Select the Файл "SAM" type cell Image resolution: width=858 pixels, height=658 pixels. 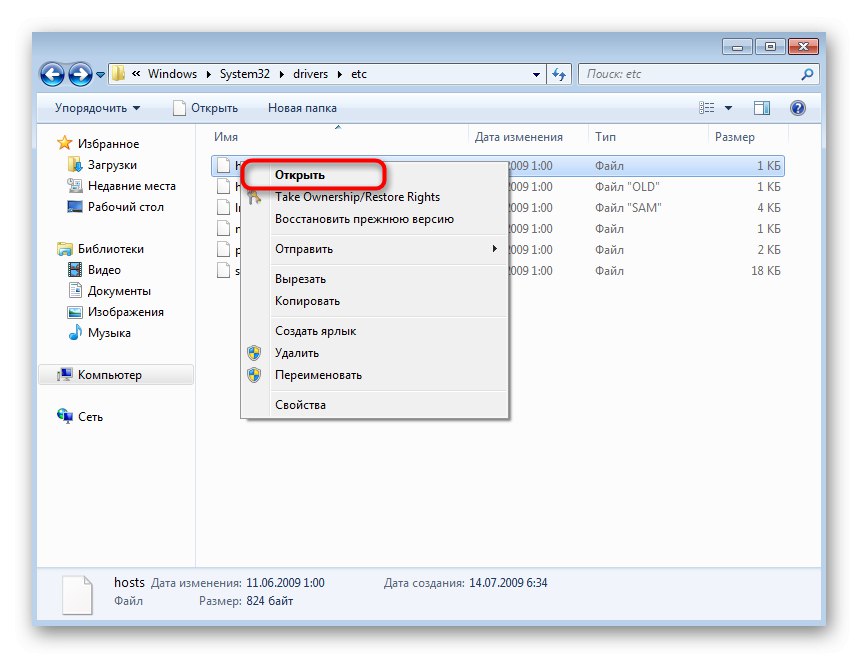coord(628,208)
